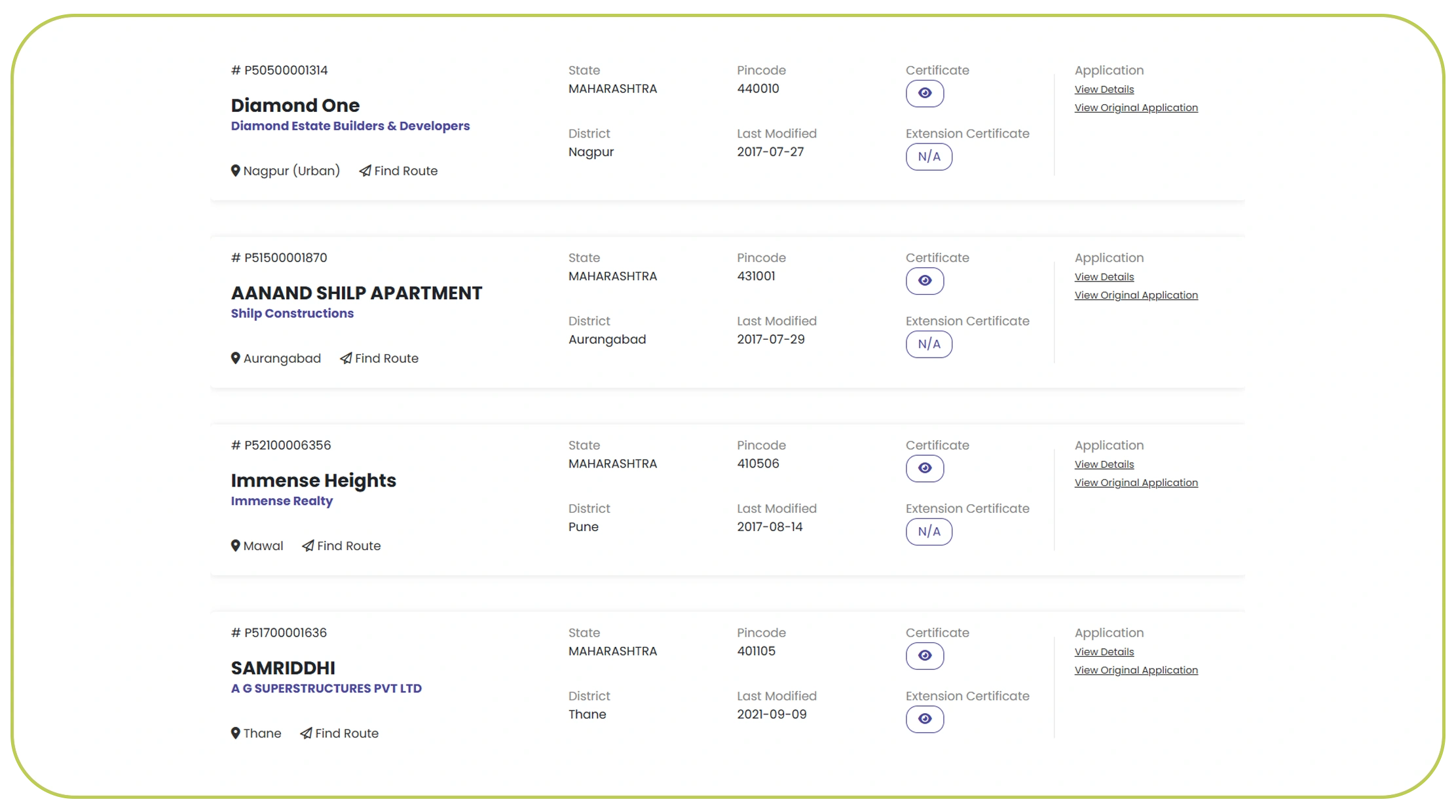Open the Diamond One project title

(x=295, y=105)
